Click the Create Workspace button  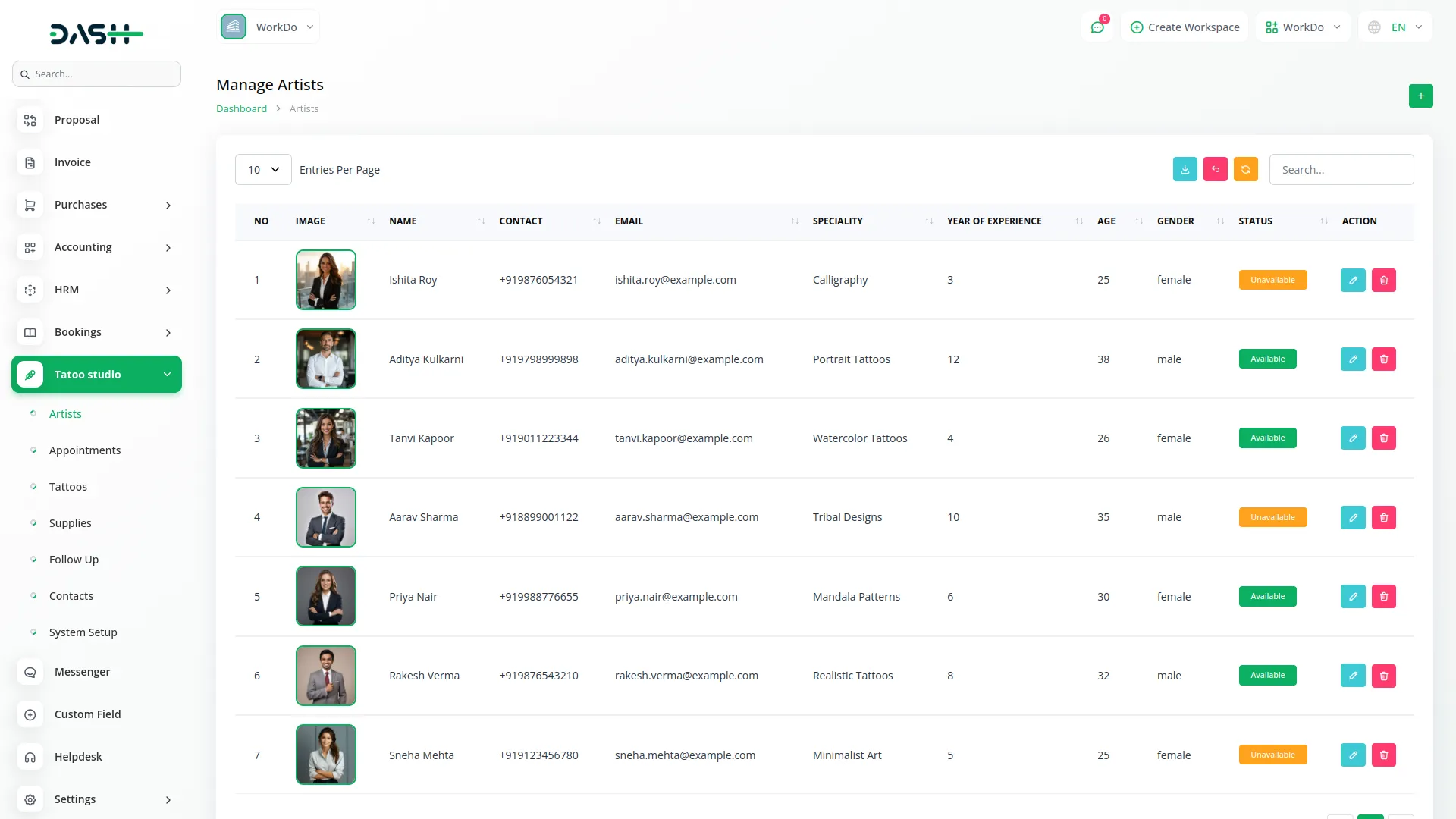click(1185, 27)
